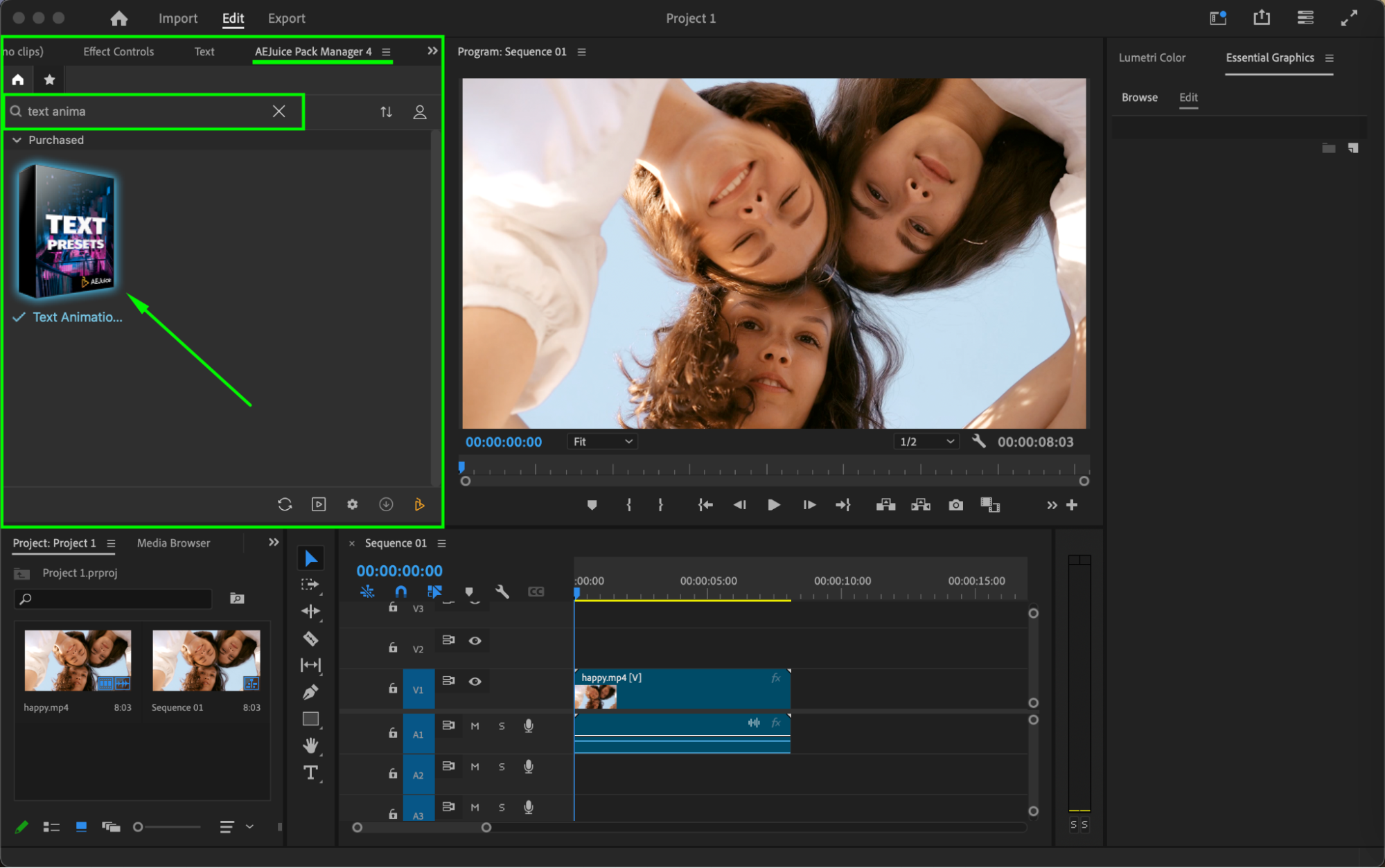
Task: Click AEJuice favorites star icon
Action: coord(49,80)
